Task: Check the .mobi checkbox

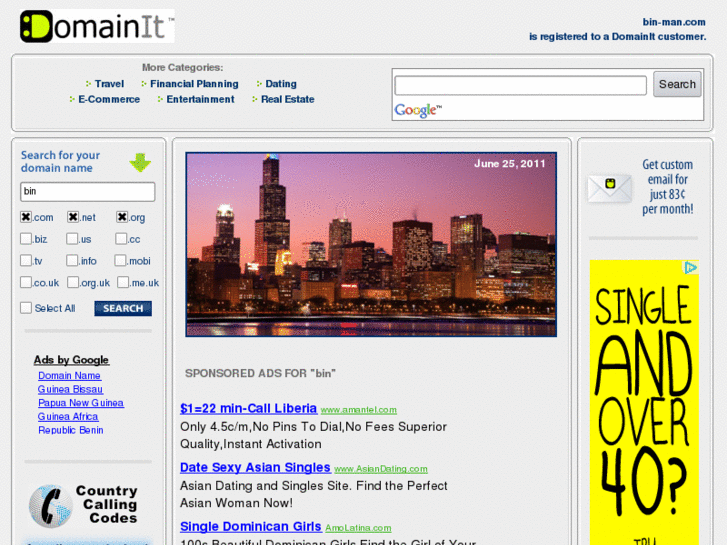Action: click(120, 260)
